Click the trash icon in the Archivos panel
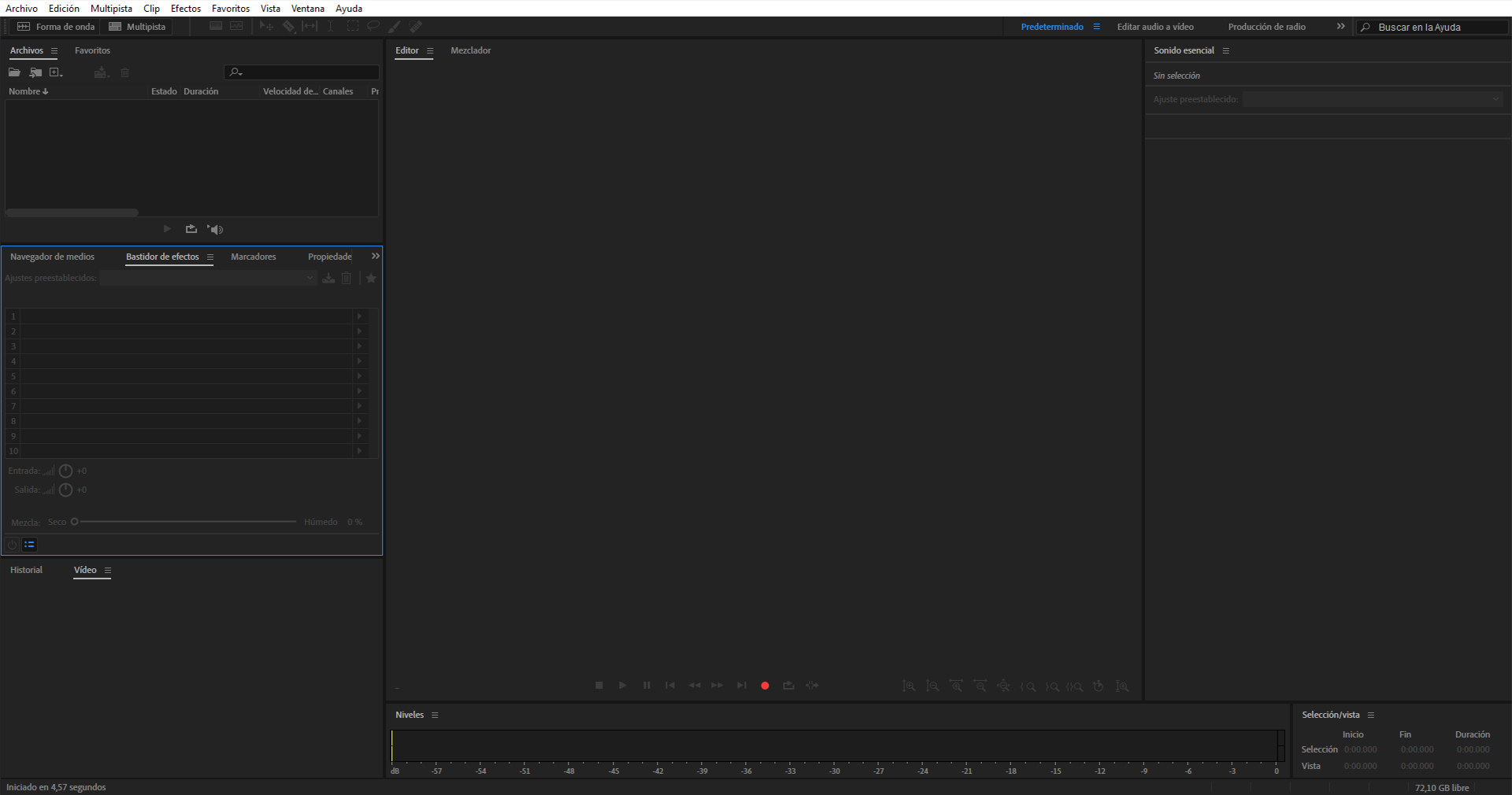Viewport: 1512px width, 795px height. click(x=124, y=72)
